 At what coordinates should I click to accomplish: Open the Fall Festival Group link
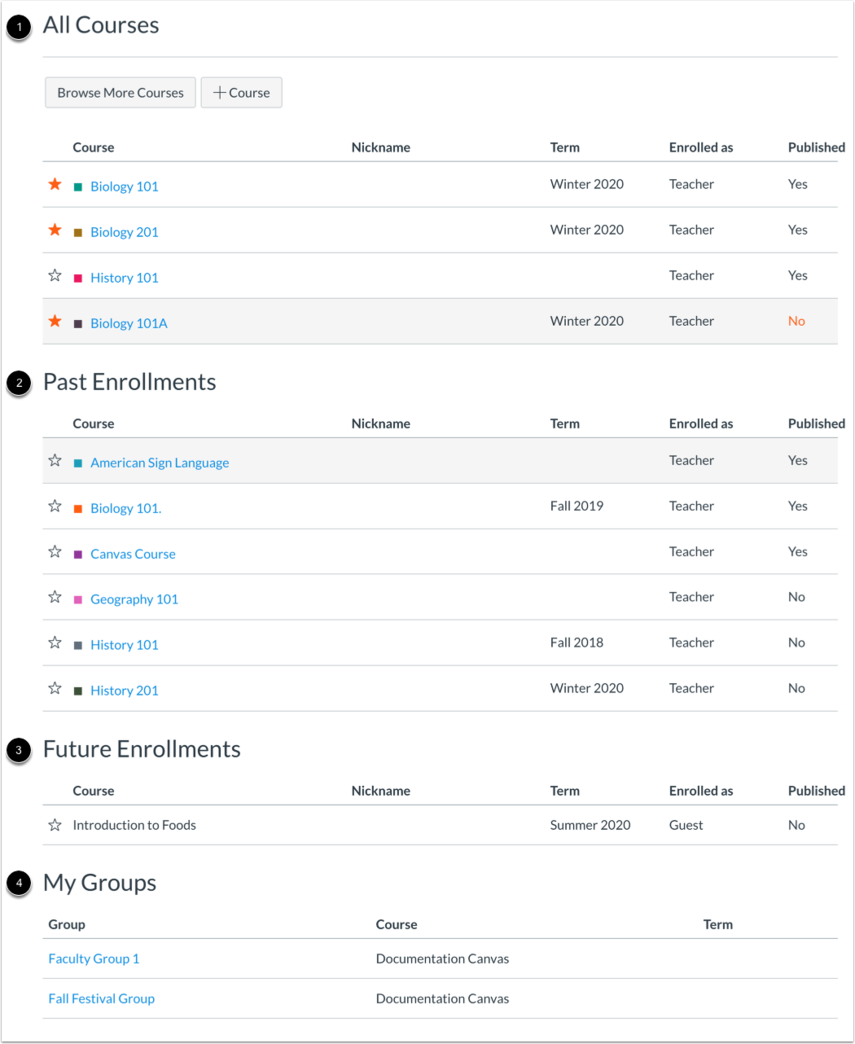pos(101,999)
